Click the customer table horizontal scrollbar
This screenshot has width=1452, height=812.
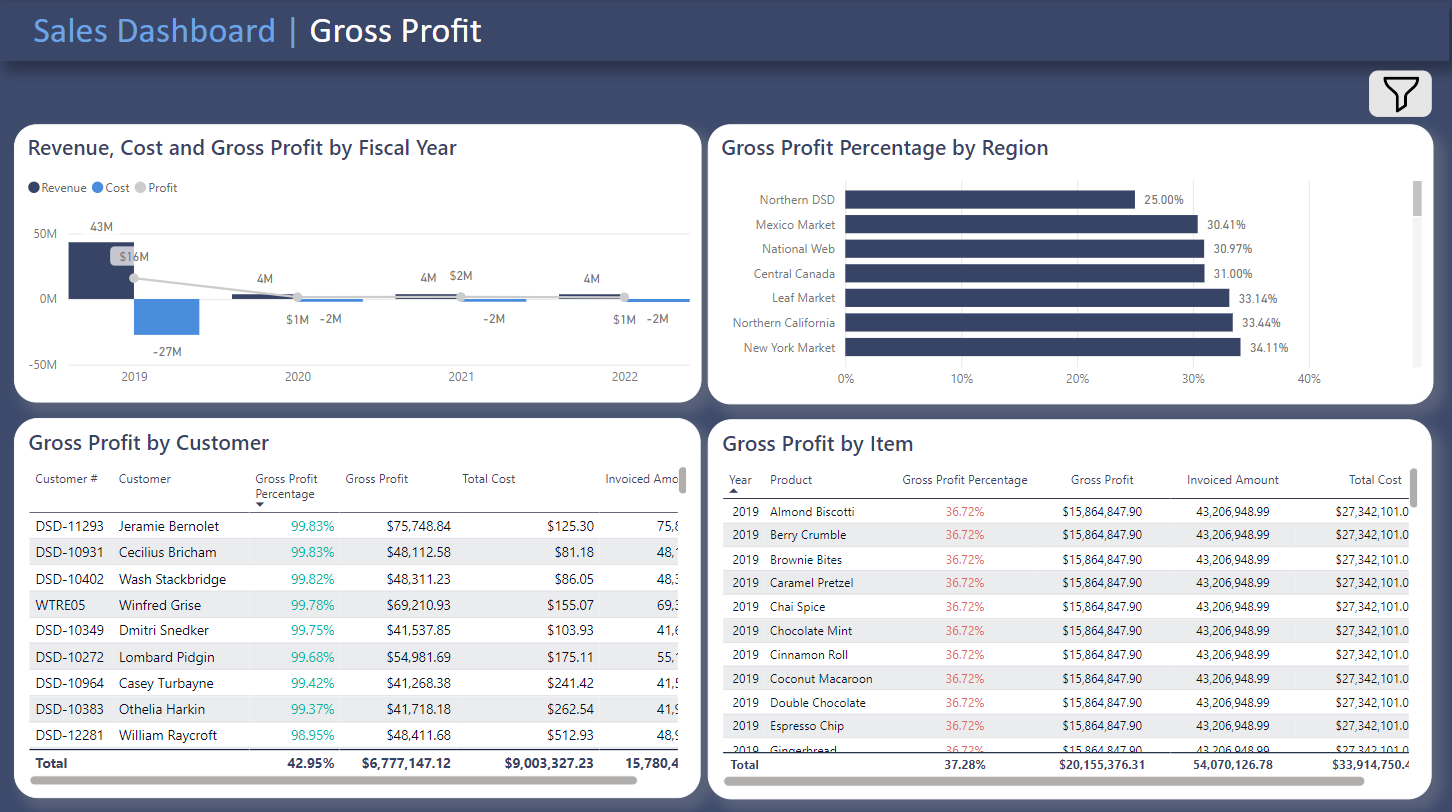click(x=333, y=780)
